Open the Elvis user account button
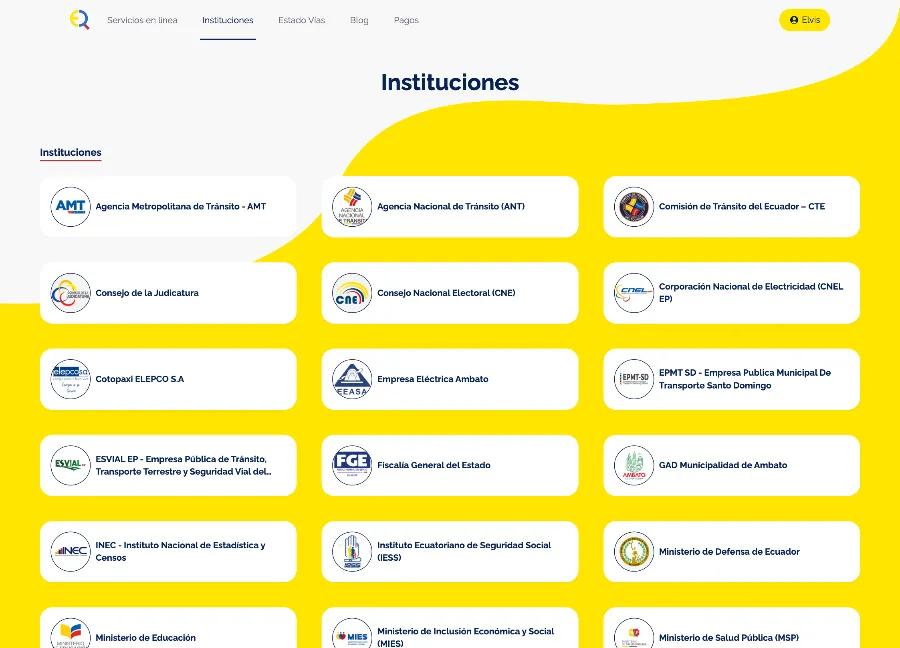 pos(804,20)
